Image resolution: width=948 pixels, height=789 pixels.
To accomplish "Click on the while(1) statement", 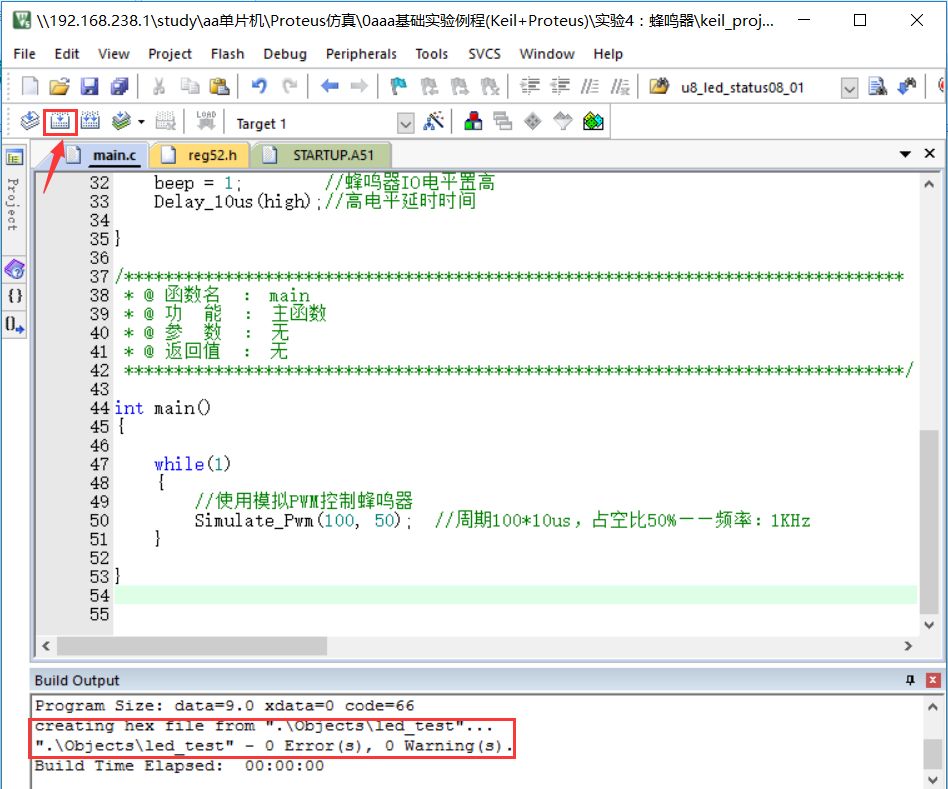I will (192, 464).
